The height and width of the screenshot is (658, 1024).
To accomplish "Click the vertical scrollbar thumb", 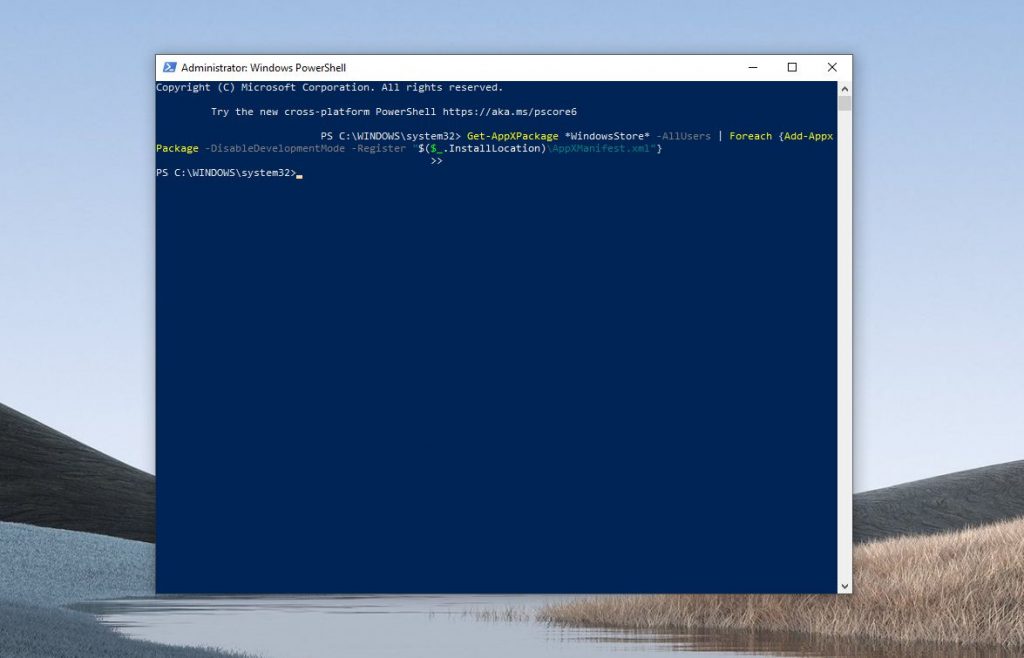I will pos(844,104).
